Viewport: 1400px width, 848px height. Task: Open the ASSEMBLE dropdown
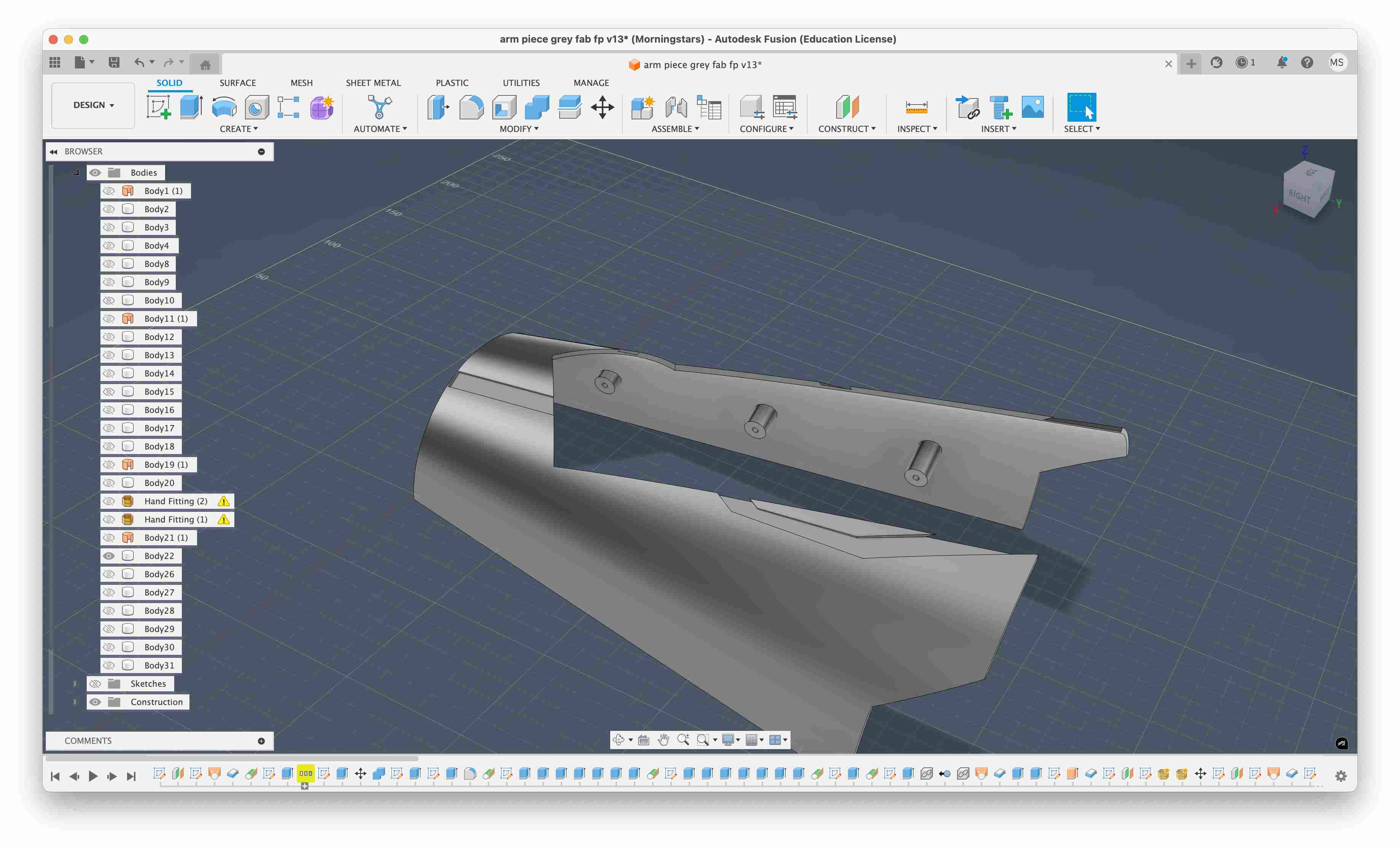point(675,129)
